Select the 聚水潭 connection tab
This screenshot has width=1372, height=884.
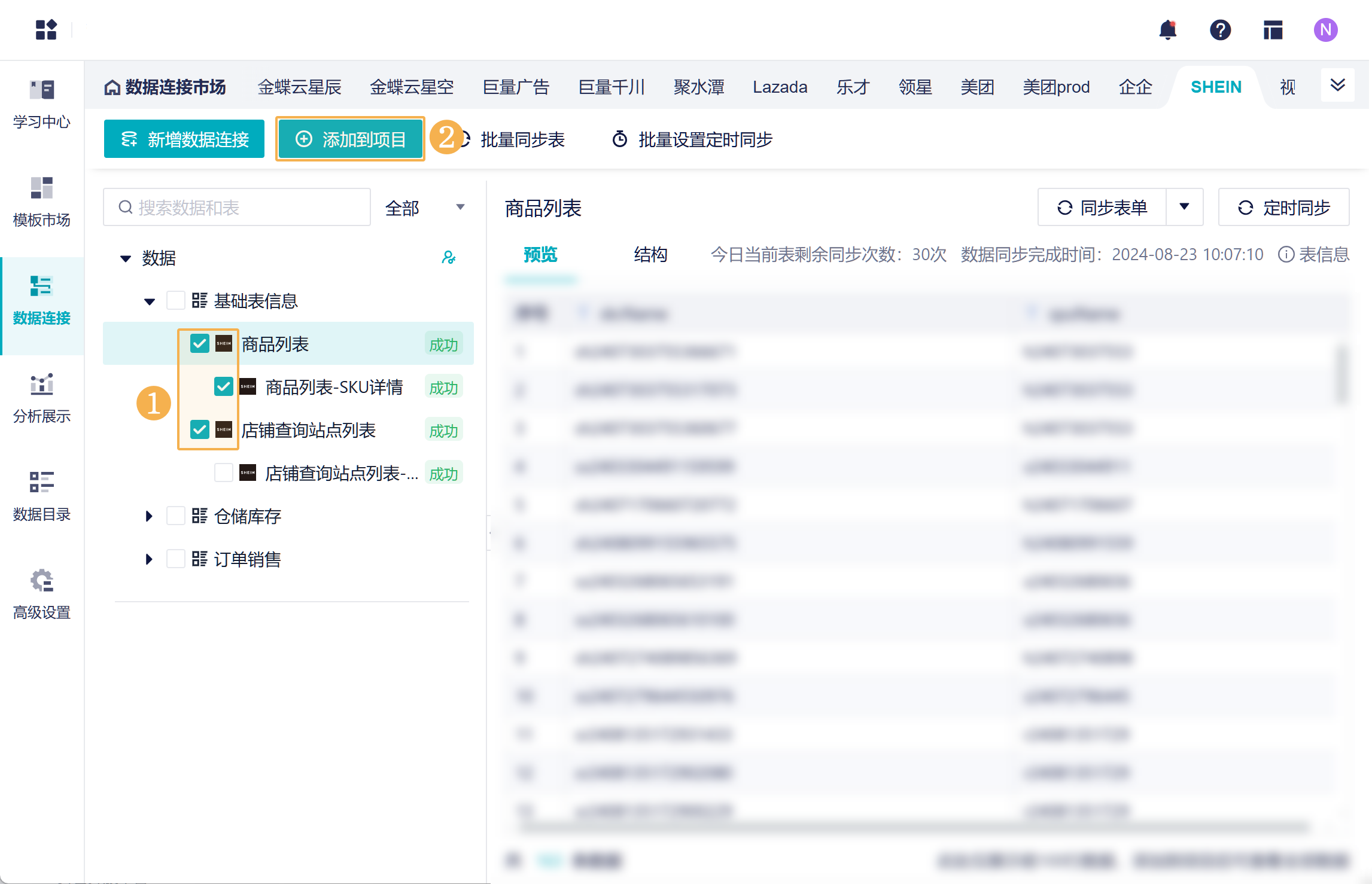pyautogui.click(x=698, y=87)
